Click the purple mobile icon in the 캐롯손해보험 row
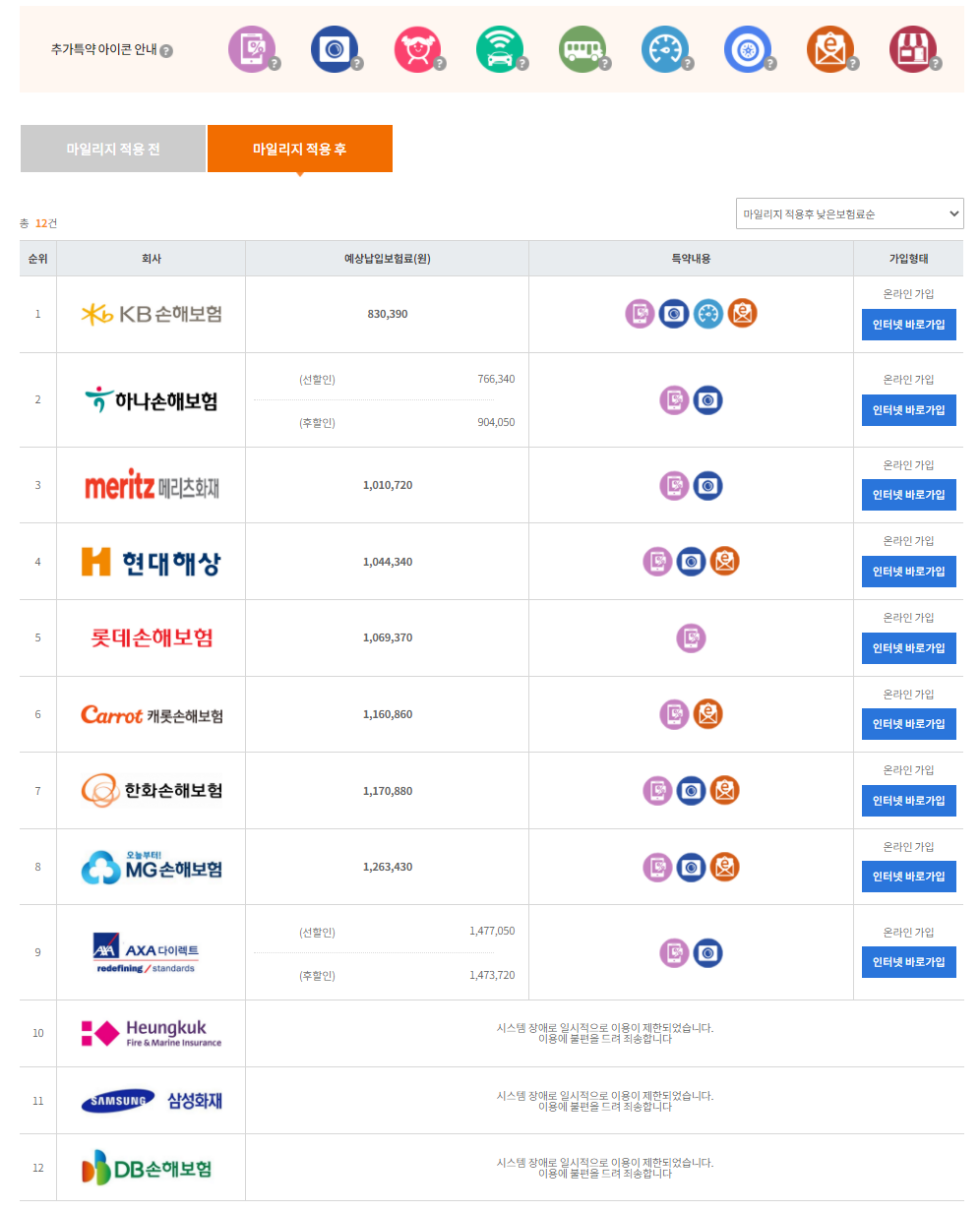 [x=674, y=714]
